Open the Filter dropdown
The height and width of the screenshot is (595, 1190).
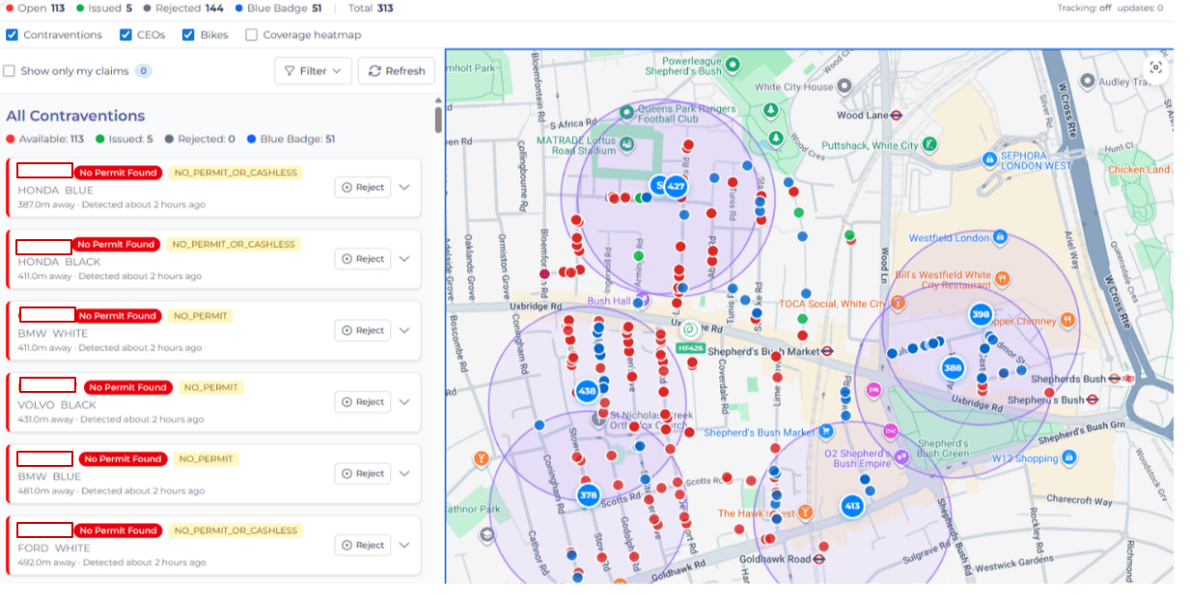pos(313,71)
